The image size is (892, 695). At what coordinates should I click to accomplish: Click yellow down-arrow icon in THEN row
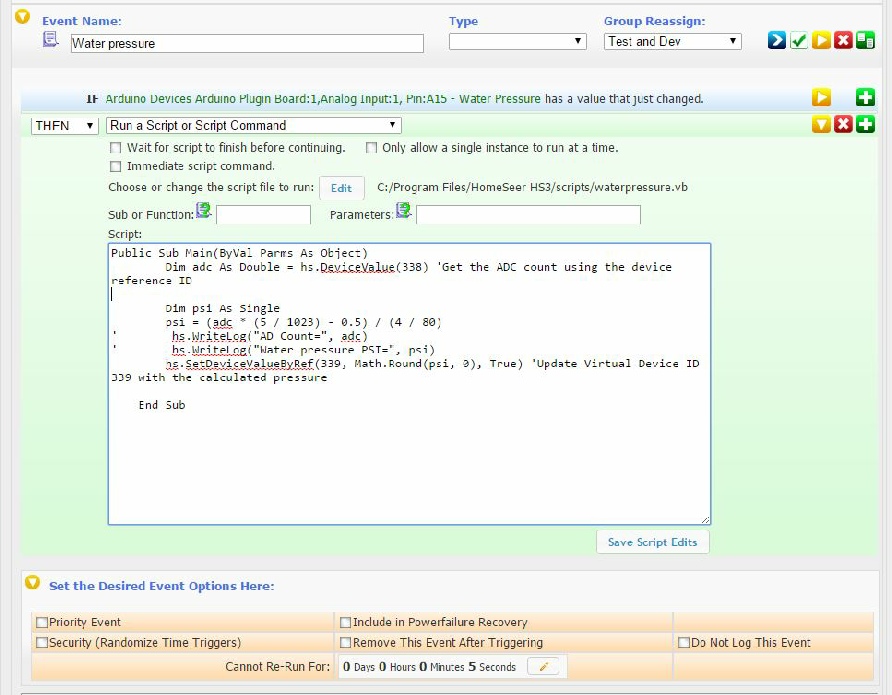821,124
